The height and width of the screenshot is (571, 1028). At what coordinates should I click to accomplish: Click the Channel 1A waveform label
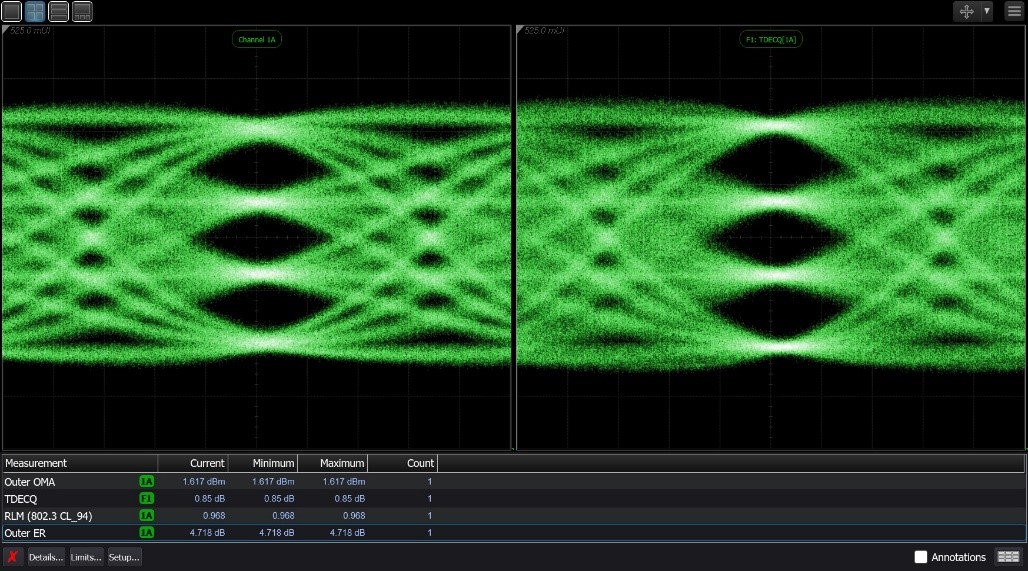(256, 39)
